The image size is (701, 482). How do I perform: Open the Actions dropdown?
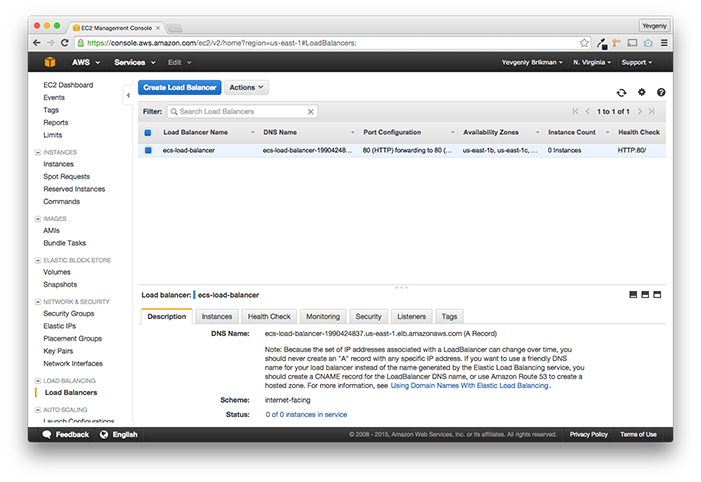coord(246,88)
